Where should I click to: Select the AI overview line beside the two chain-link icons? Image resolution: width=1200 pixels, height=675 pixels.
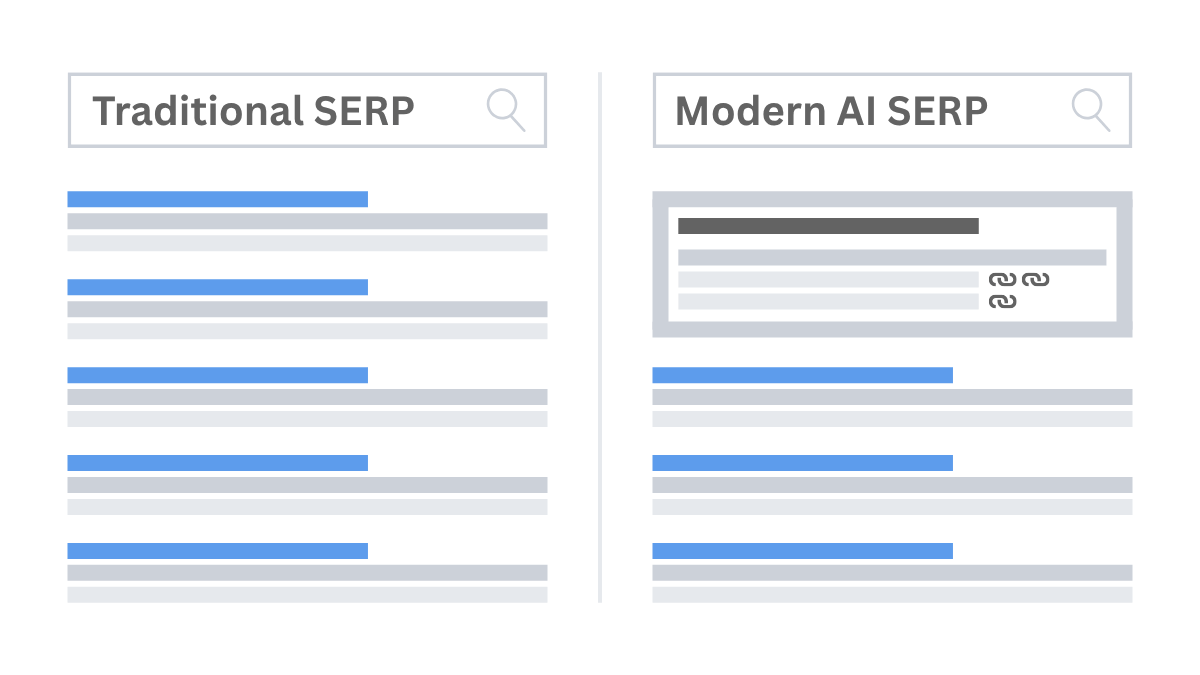coord(828,280)
